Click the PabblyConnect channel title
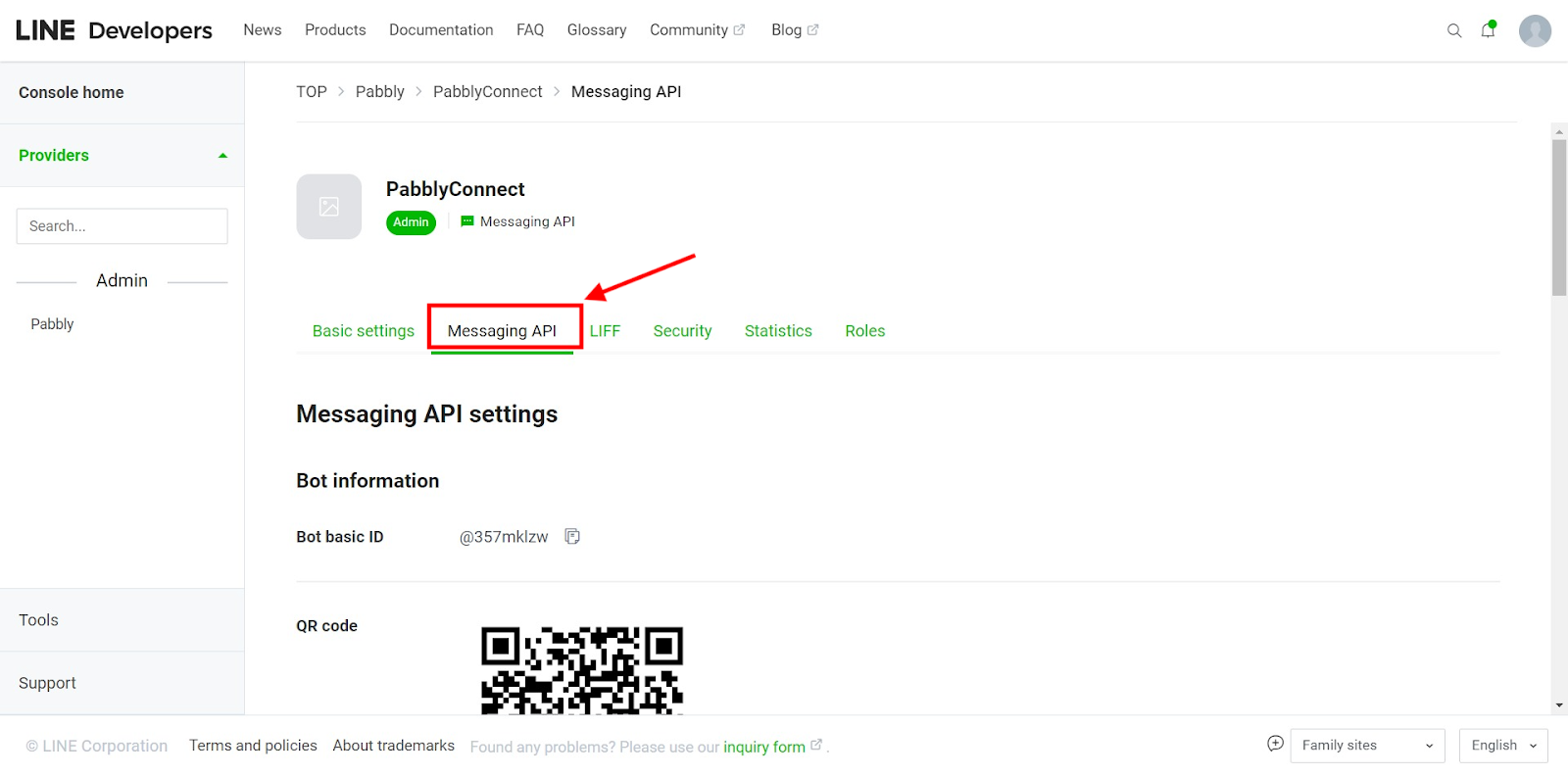The height and width of the screenshot is (776, 1568). 456,189
